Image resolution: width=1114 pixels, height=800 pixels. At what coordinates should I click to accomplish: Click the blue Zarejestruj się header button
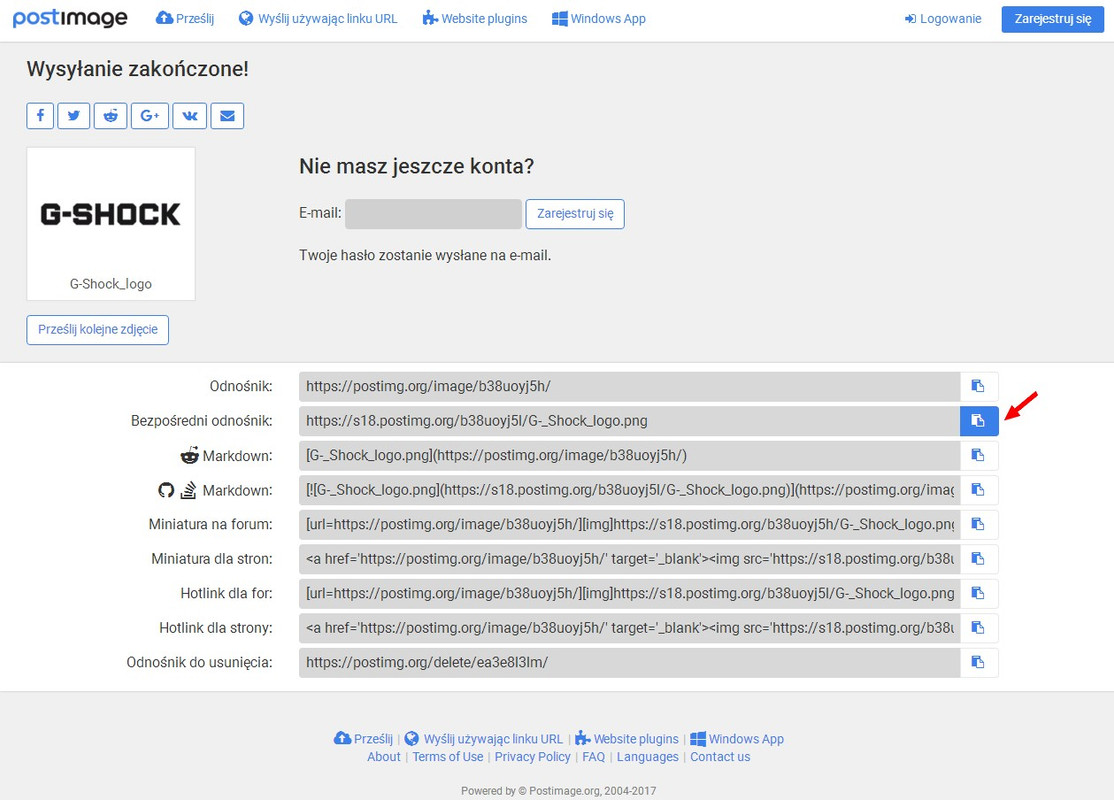pyautogui.click(x=1053, y=19)
